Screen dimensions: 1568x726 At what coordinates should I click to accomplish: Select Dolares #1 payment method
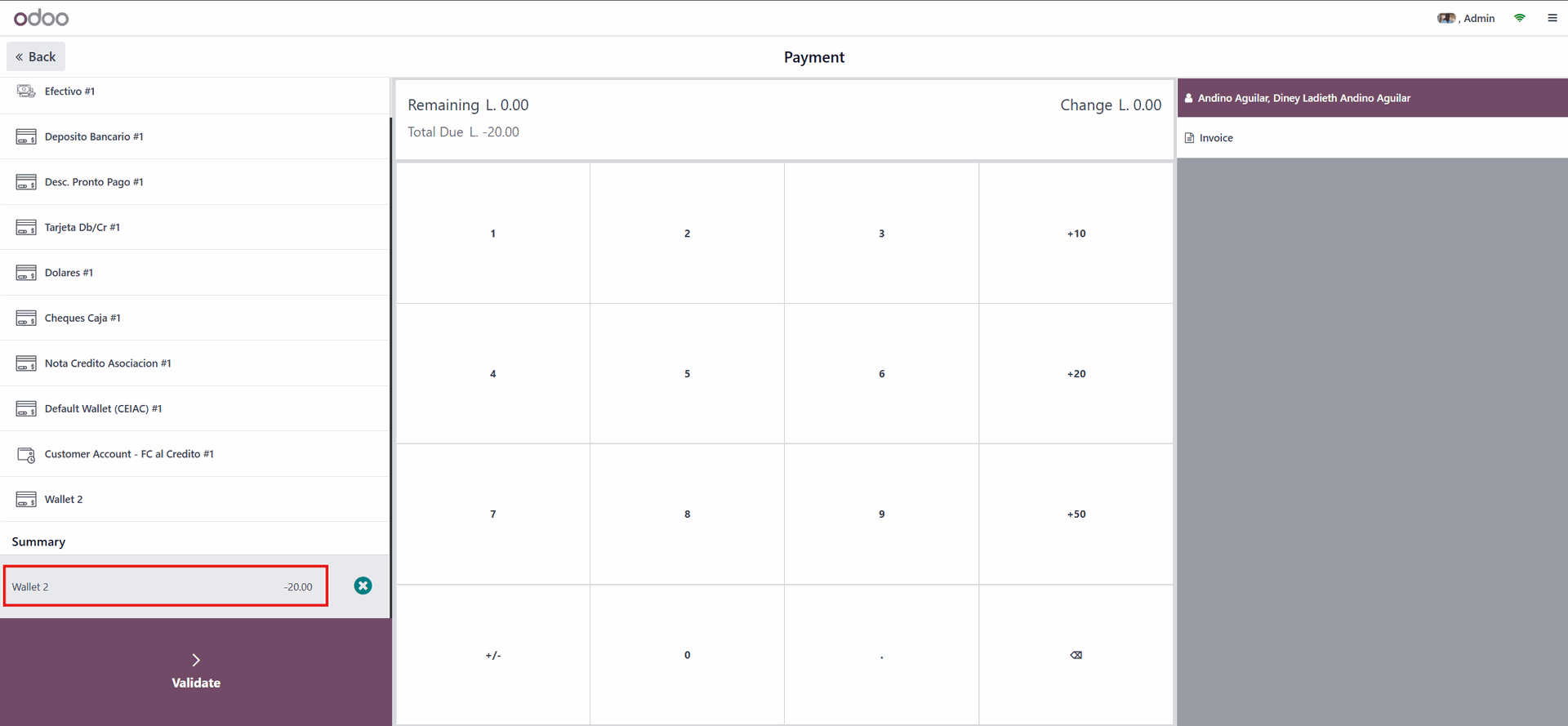pos(69,273)
